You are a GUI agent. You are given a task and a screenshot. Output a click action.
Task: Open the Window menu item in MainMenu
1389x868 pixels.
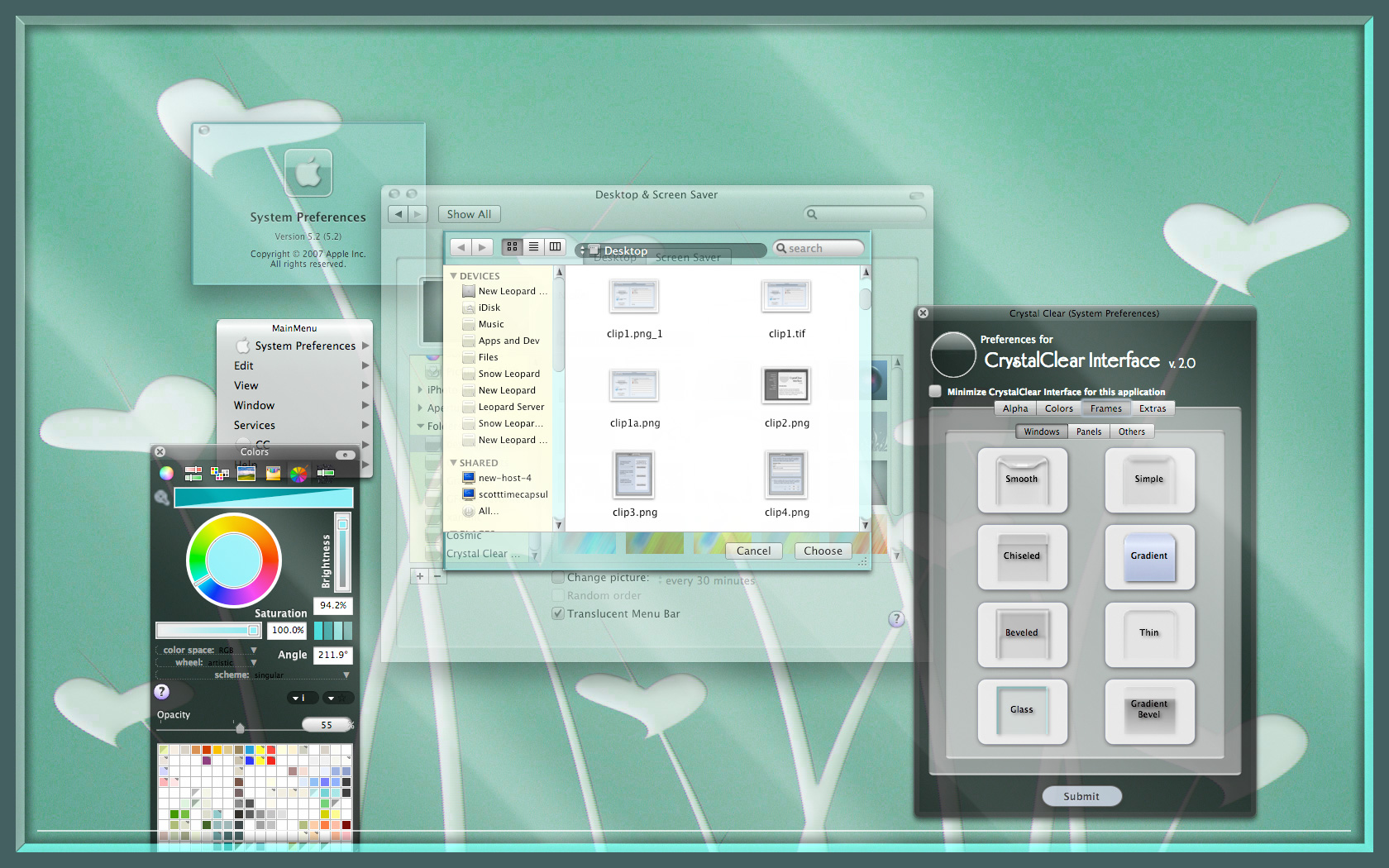tap(294, 405)
